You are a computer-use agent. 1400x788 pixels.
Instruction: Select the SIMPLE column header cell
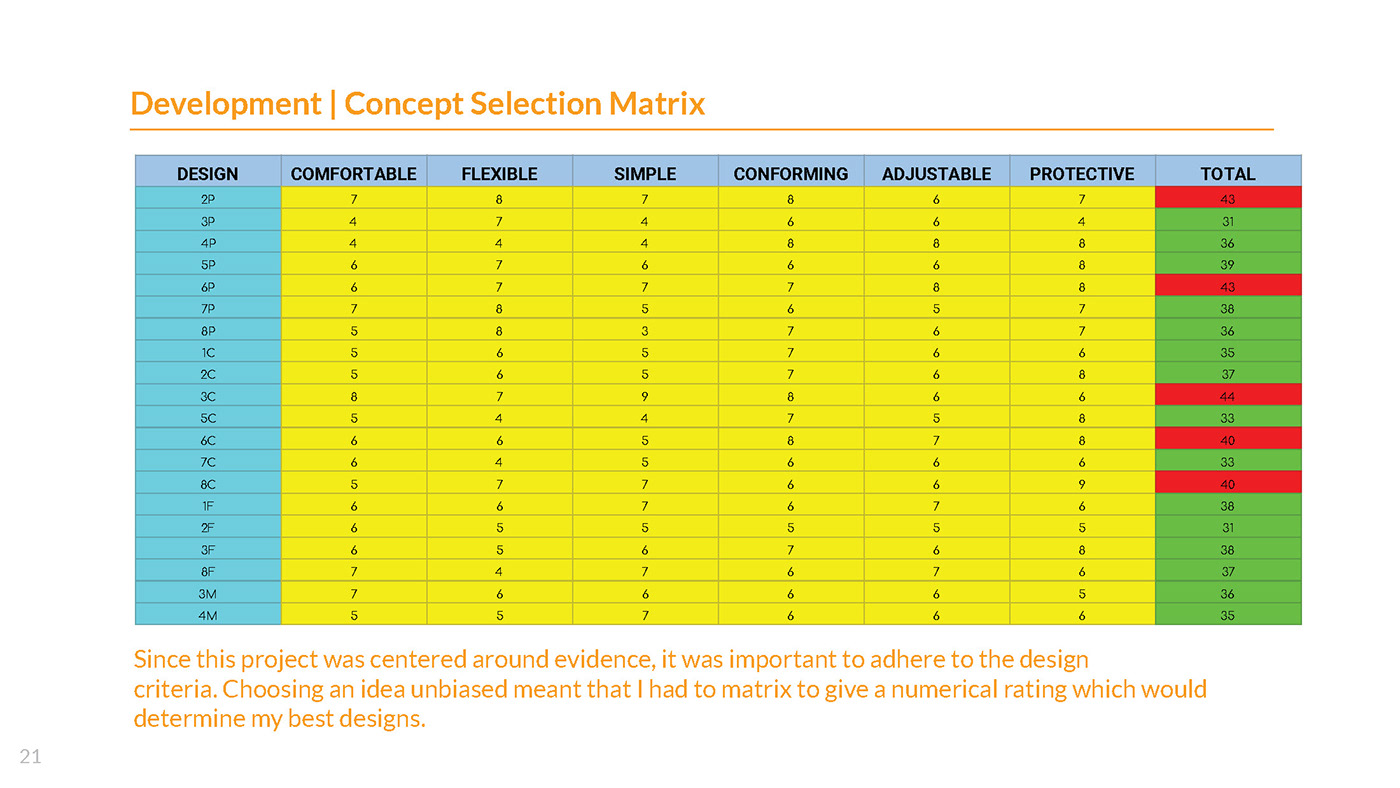click(x=645, y=173)
